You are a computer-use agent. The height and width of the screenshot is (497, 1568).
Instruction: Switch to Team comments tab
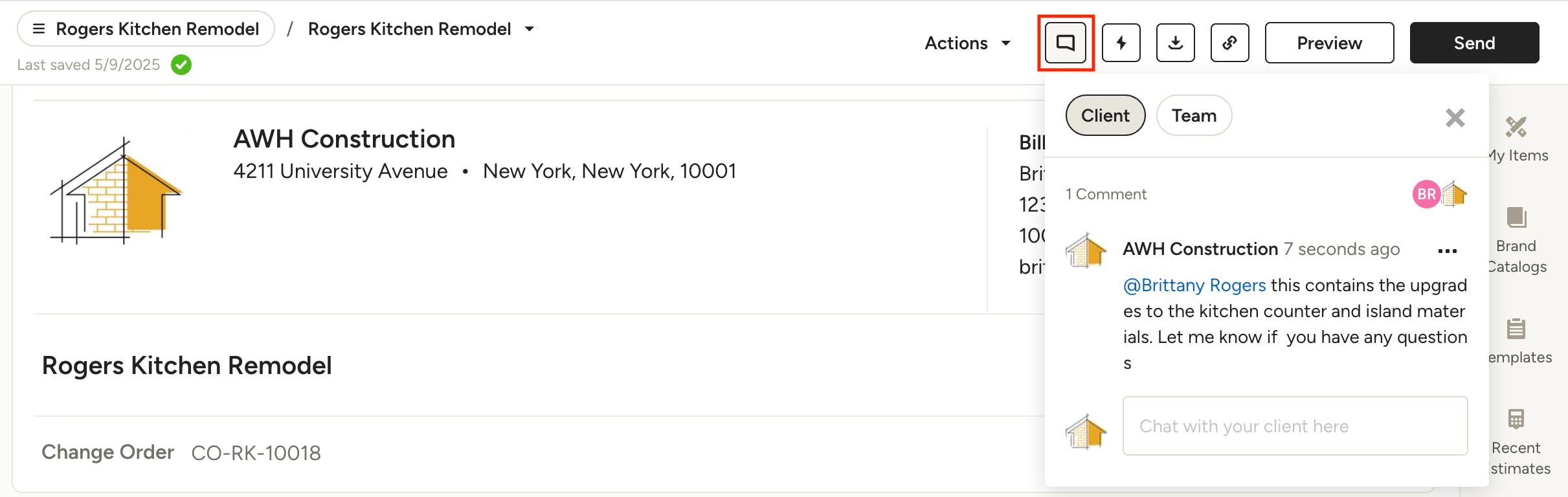tap(1194, 116)
